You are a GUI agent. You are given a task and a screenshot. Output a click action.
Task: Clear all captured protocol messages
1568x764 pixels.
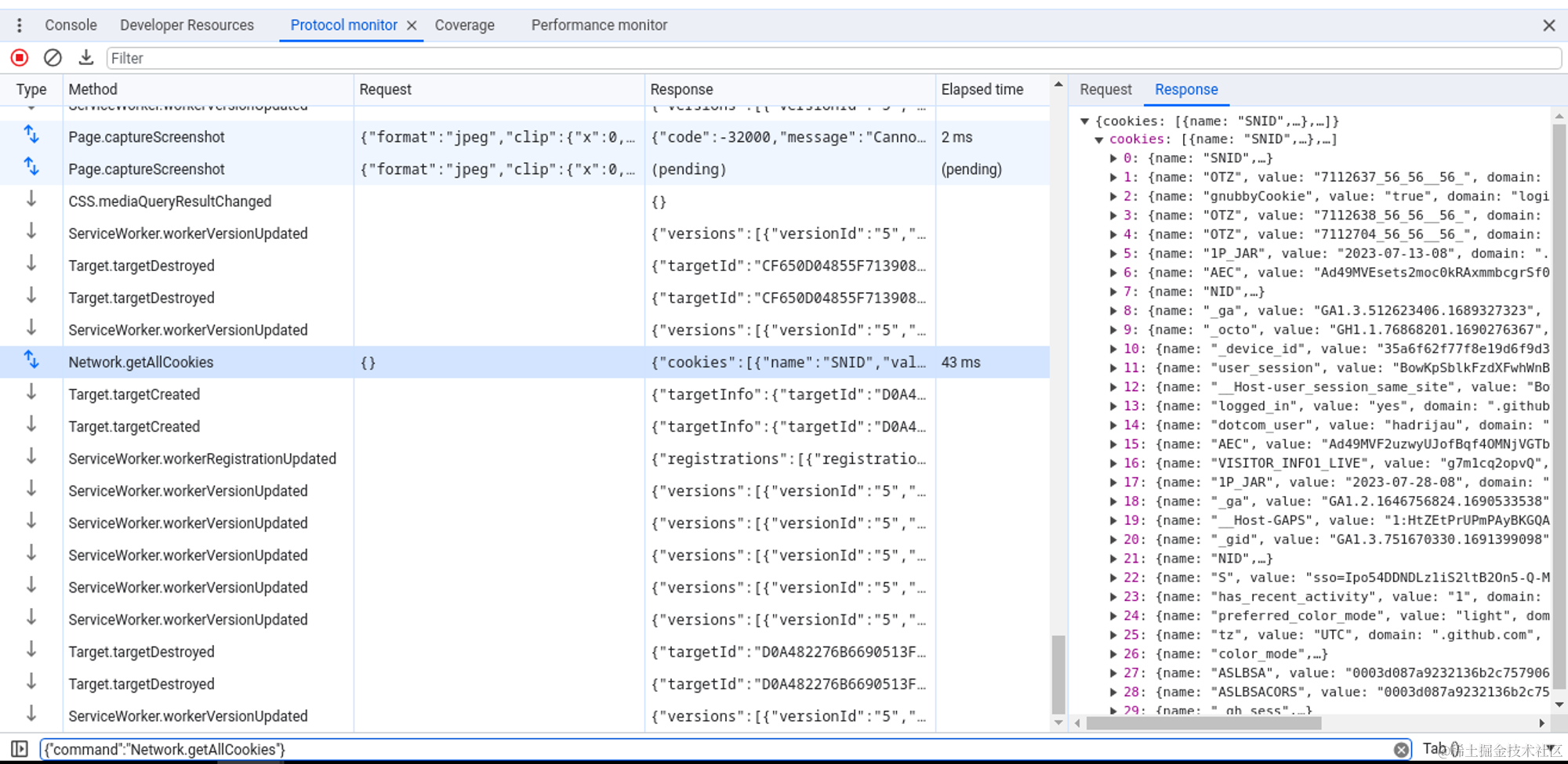point(52,57)
